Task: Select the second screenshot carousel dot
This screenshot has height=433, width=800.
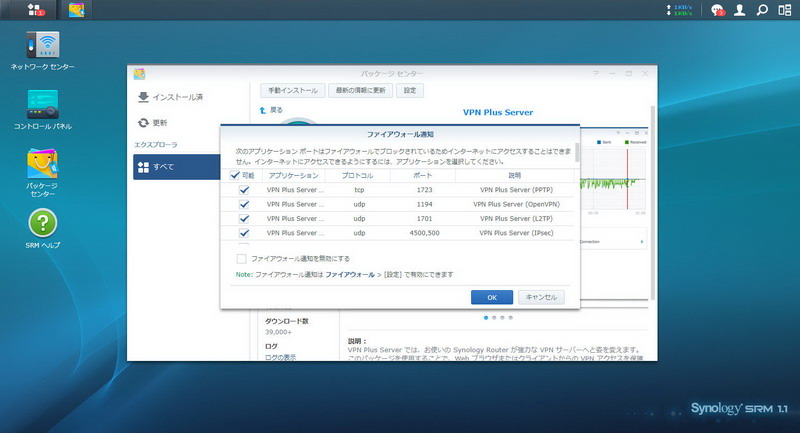Action: tap(494, 318)
